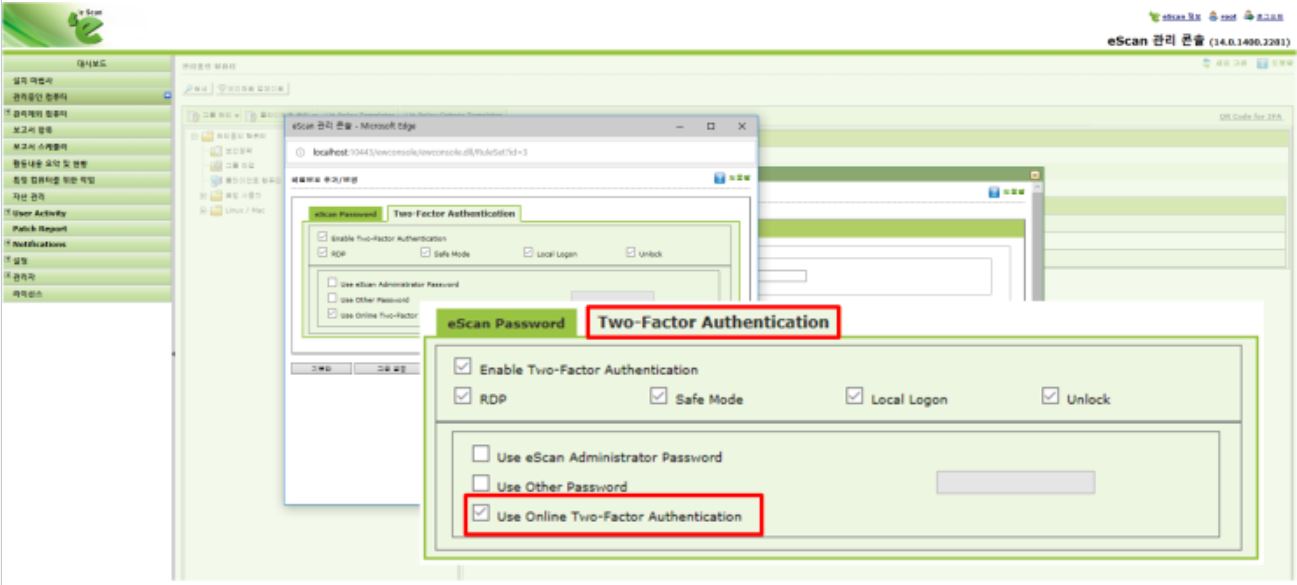Image resolution: width=1297 pixels, height=585 pixels.
Task: Open the Notifications menu
Action: (38, 244)
